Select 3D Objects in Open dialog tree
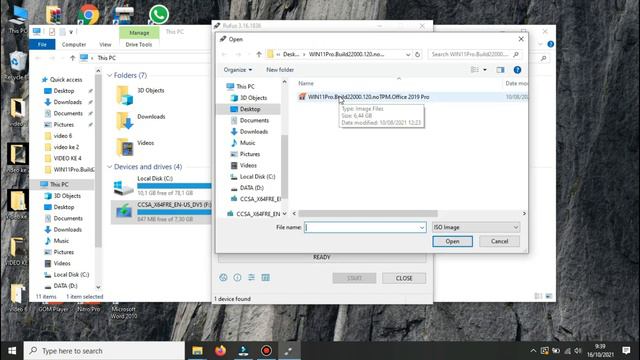640x360 pixels. [x=253, y=98]
